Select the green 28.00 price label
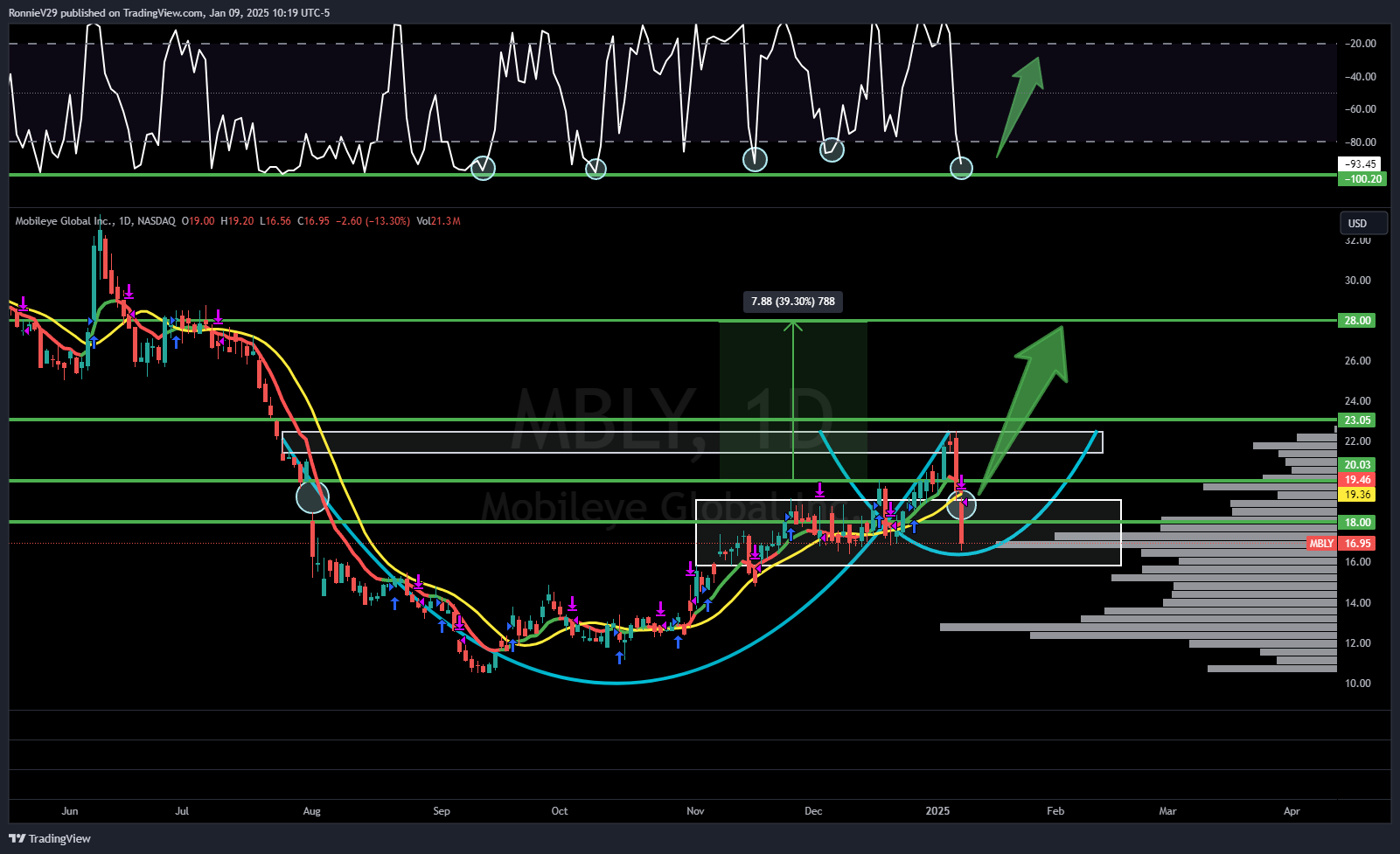 click(1357, 321)
